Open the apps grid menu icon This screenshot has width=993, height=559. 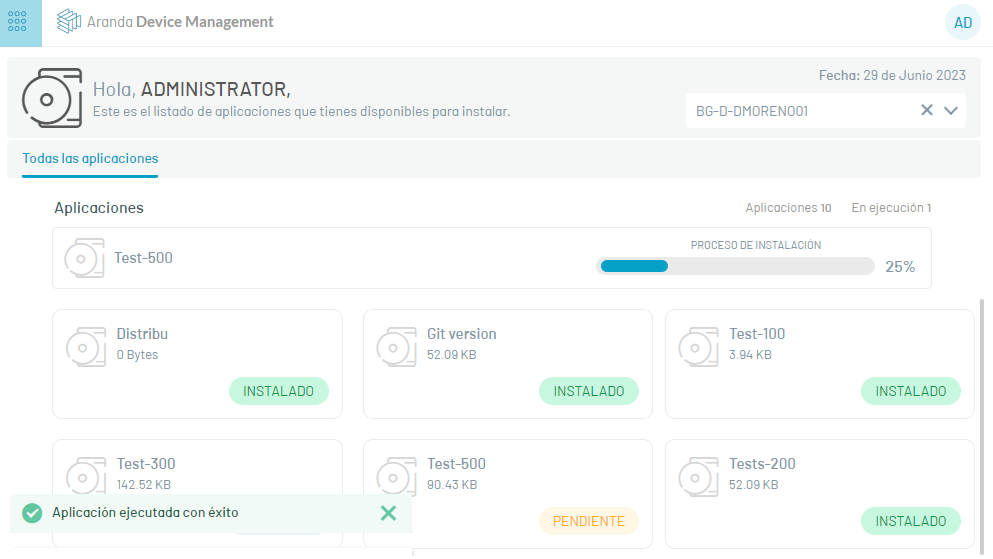pyautogui.click(x=17, y=22)
